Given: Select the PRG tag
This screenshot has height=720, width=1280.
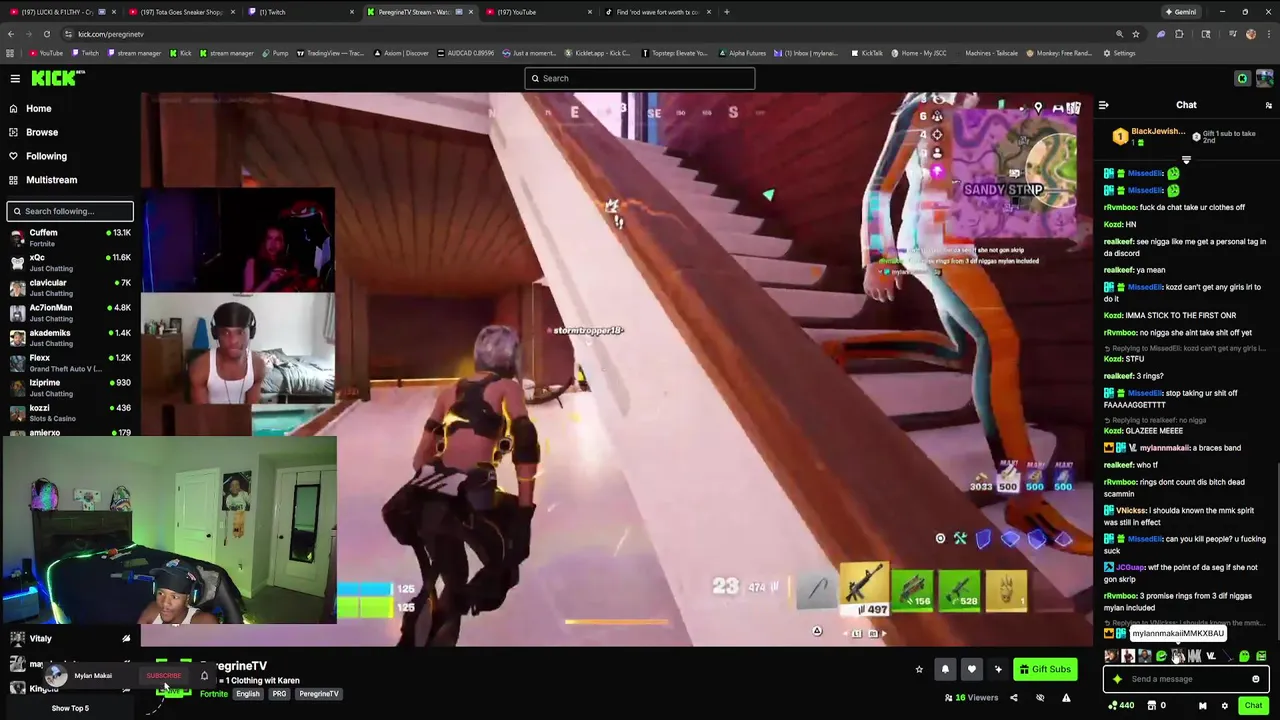Looking at the screenshot, I should pos(279,694).
